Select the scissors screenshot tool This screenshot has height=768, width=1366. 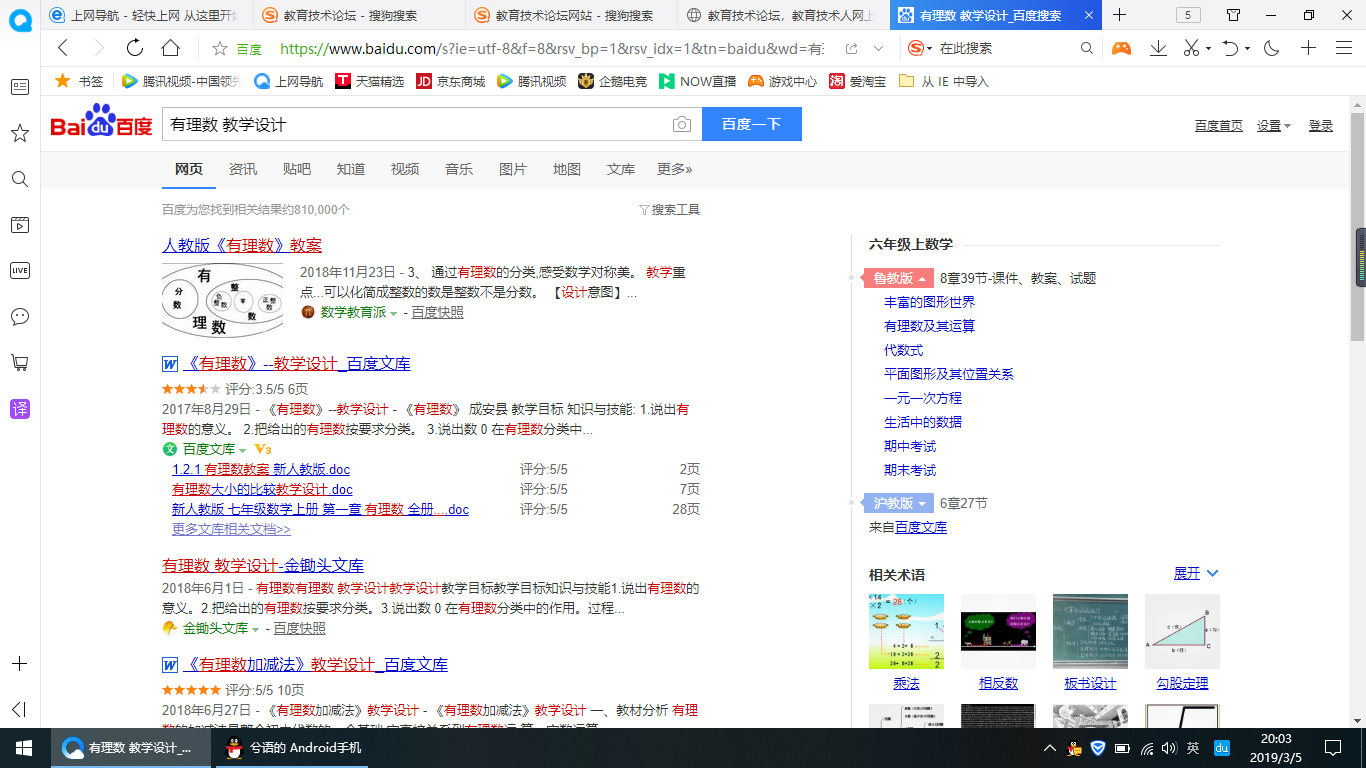[x=1191, y=48]
